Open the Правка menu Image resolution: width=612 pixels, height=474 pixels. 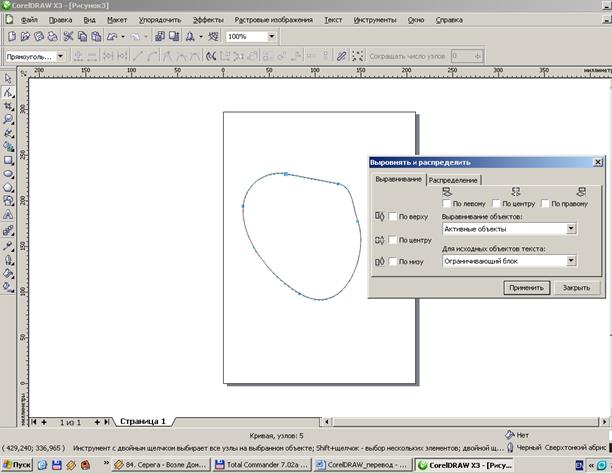tap(60, 20)
